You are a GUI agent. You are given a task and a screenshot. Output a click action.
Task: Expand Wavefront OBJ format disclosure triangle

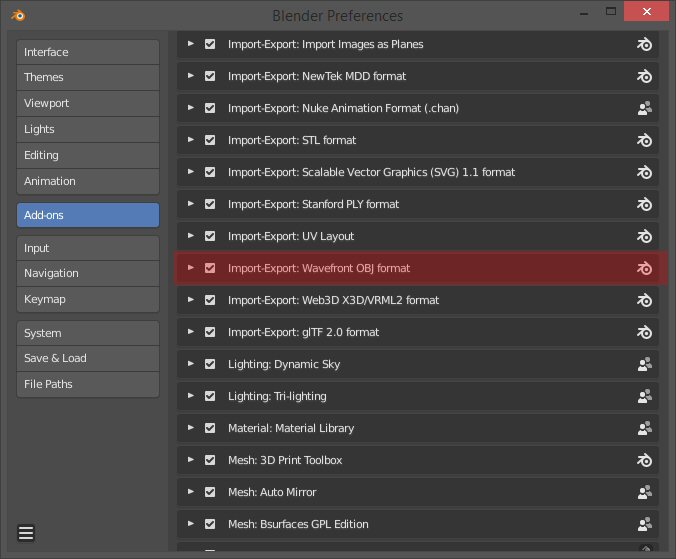[x=191, y=268]
